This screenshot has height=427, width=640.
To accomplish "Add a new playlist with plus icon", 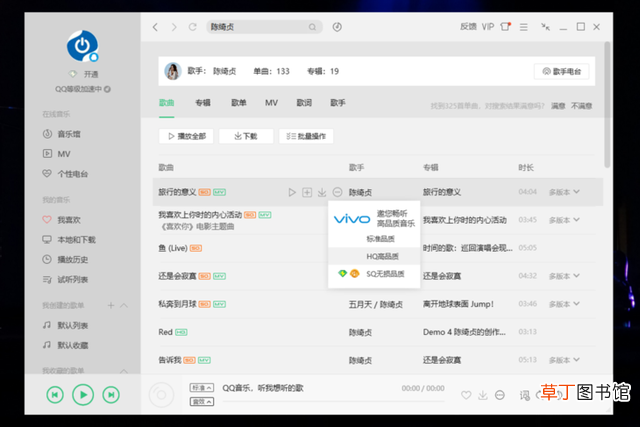I will point(111,305).
